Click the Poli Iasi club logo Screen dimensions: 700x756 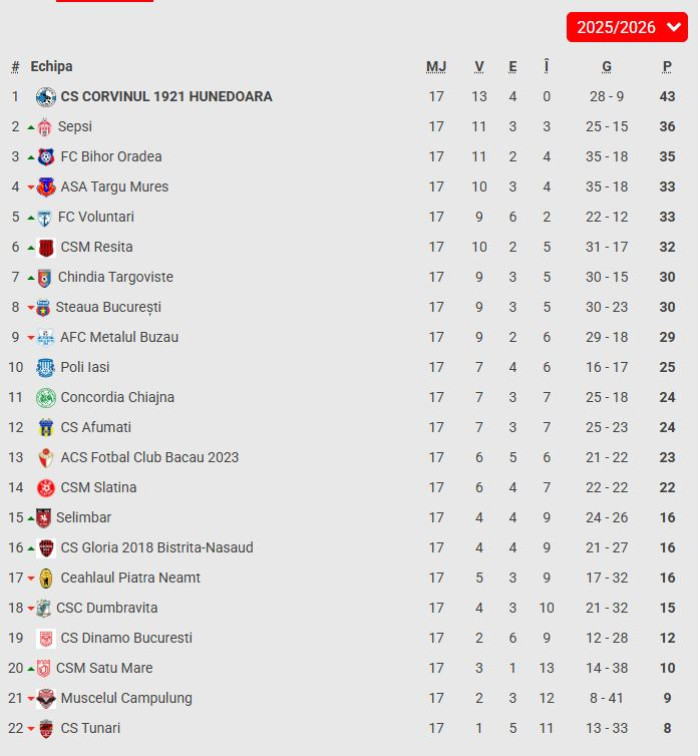(45, 367)
